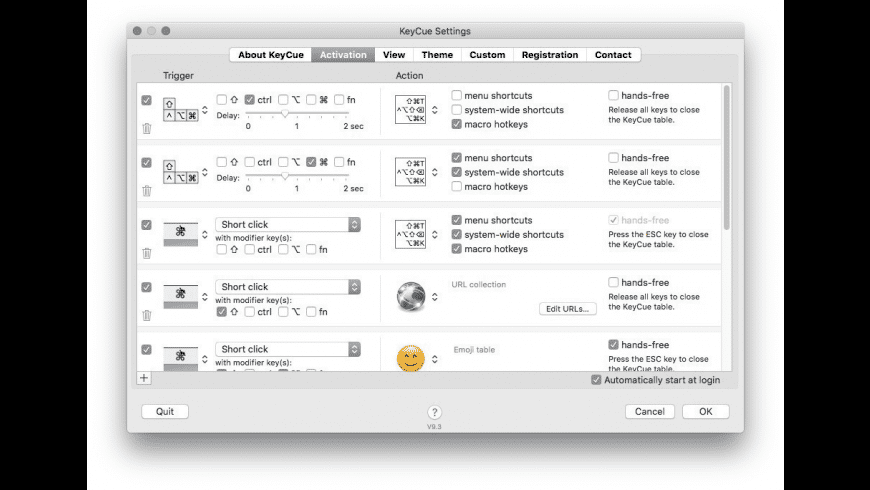Click the shortcut table action icon in third row

click(411, 234)
